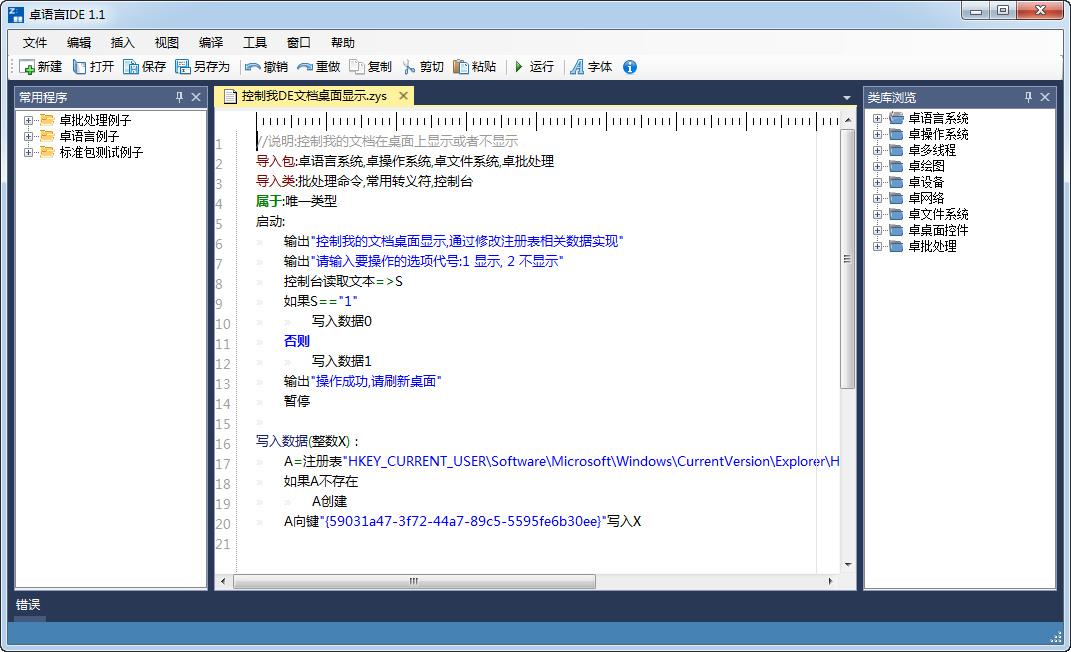This screenshot has width=1071, height=652.
Task: Close the 控制我DE文档桌面显示.zys tab
Action: click(404, 96)
